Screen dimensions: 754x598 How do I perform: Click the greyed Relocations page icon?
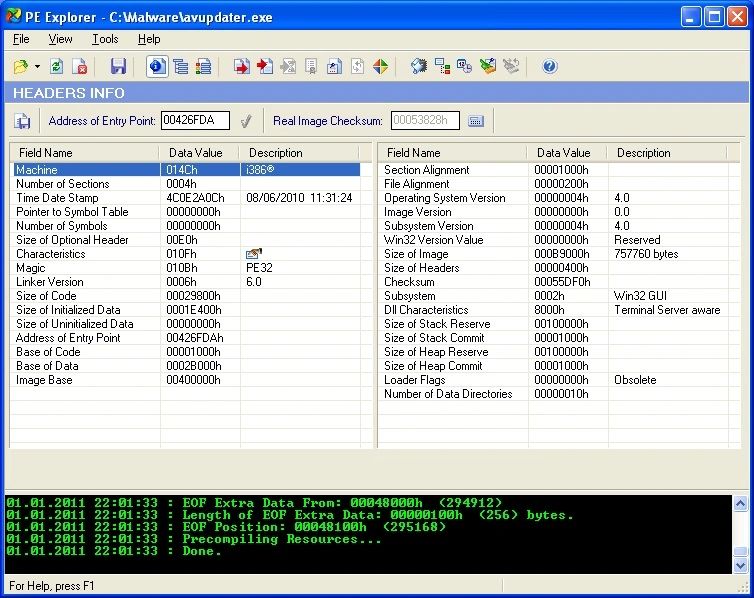pyautogui.click(x=357, y=66)
